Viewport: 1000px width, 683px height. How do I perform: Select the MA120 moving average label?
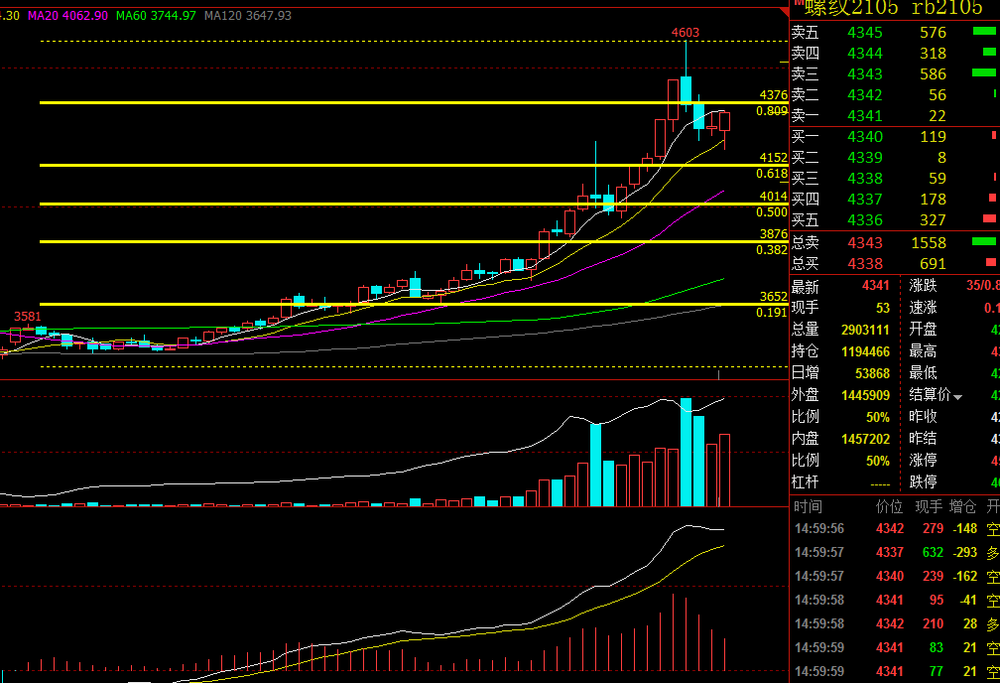click(247, 16)
